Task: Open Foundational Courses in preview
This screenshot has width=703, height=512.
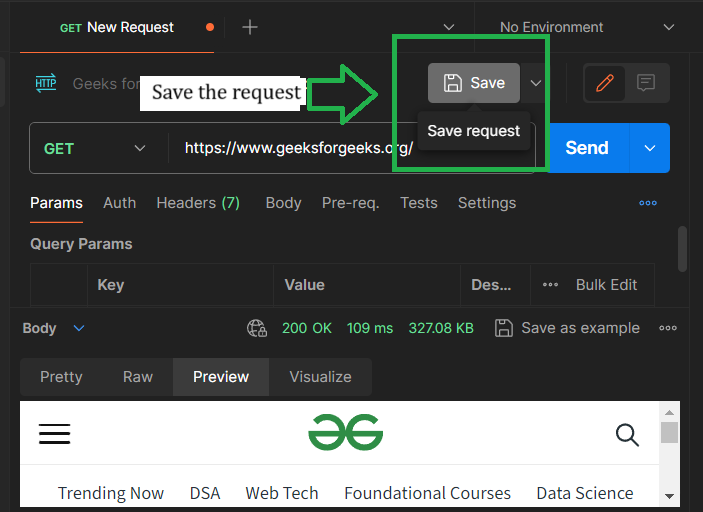Action: [x=427, y=493]
